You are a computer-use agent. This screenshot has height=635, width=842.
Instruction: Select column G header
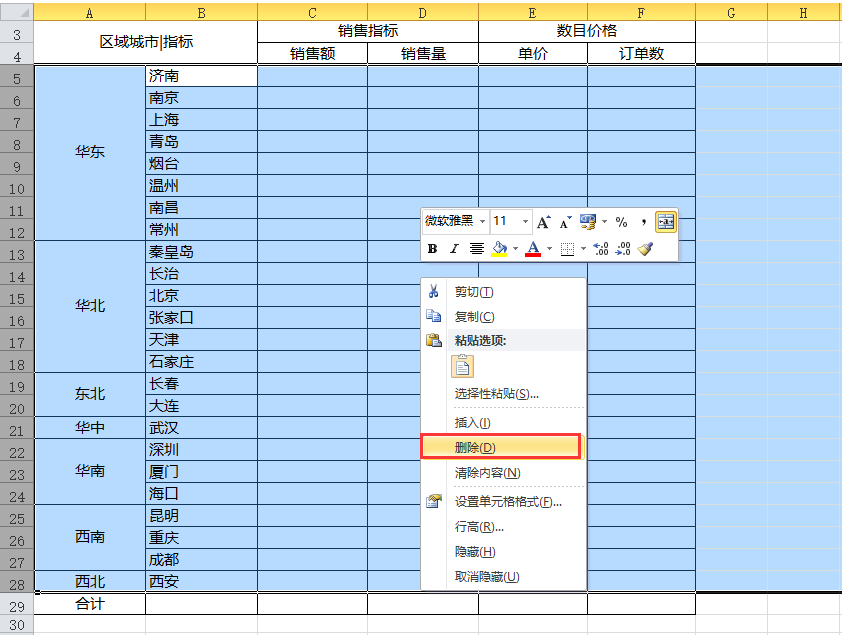[731, 12]
